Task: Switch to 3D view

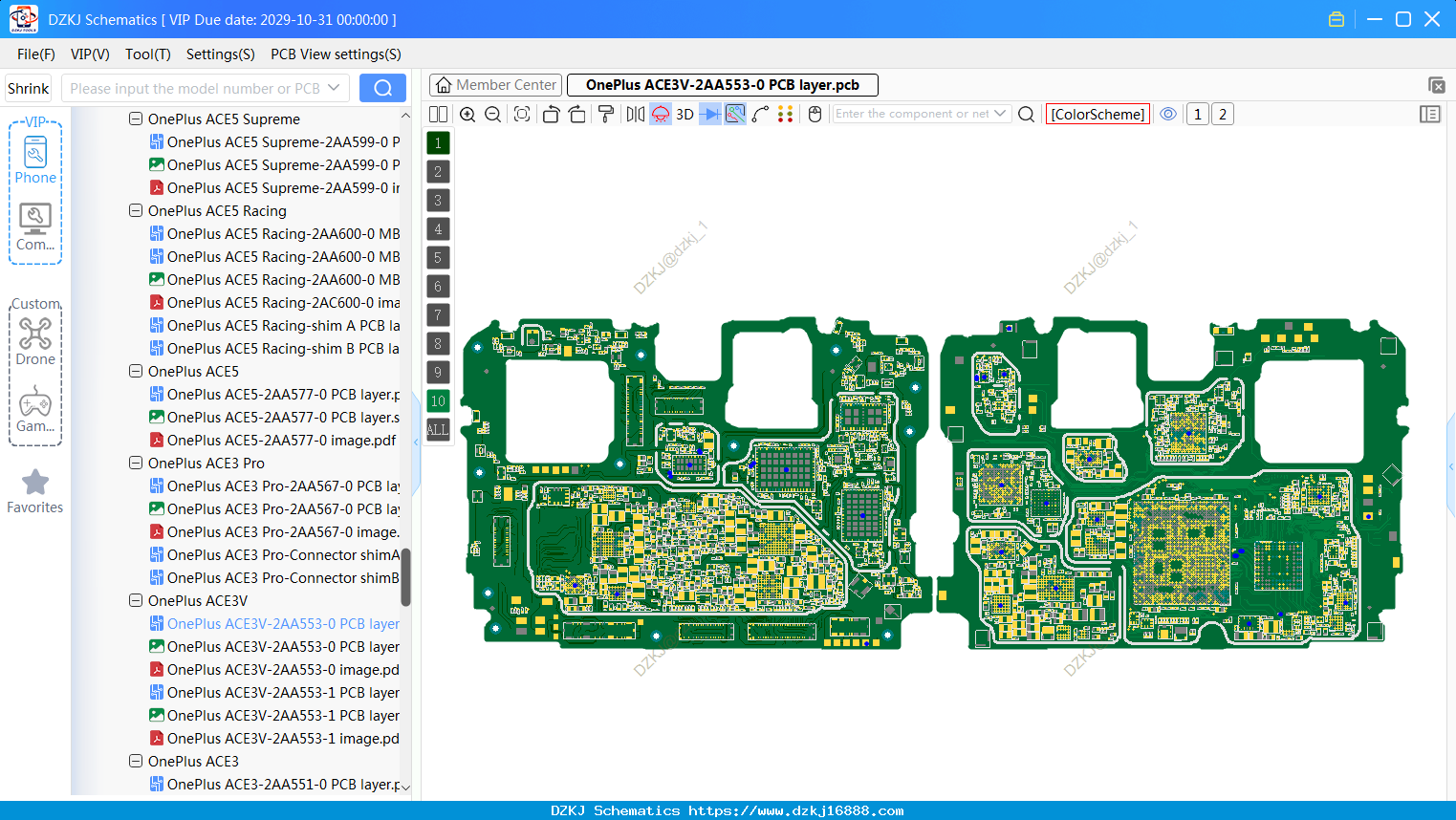Action: [685, 114]
